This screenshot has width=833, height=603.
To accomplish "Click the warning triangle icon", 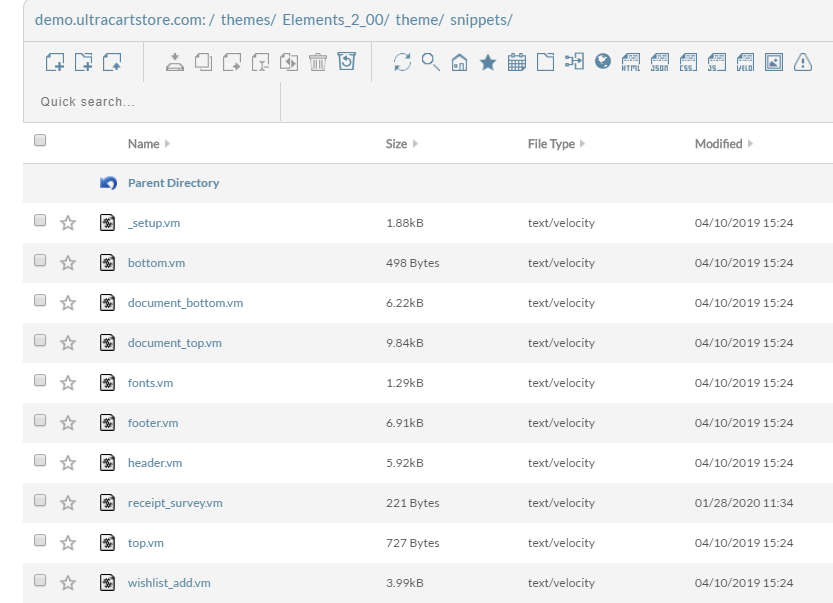I will 803,62.
